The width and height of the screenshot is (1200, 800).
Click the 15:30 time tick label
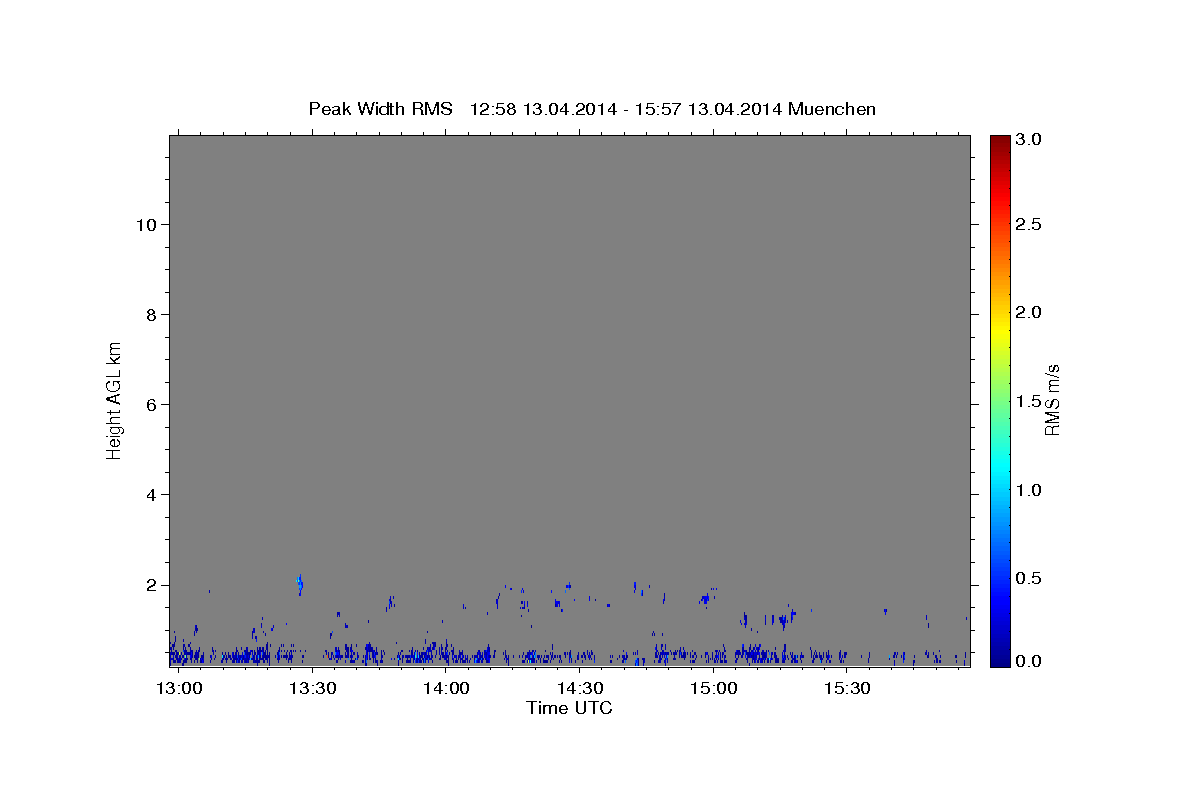[846, 689]
